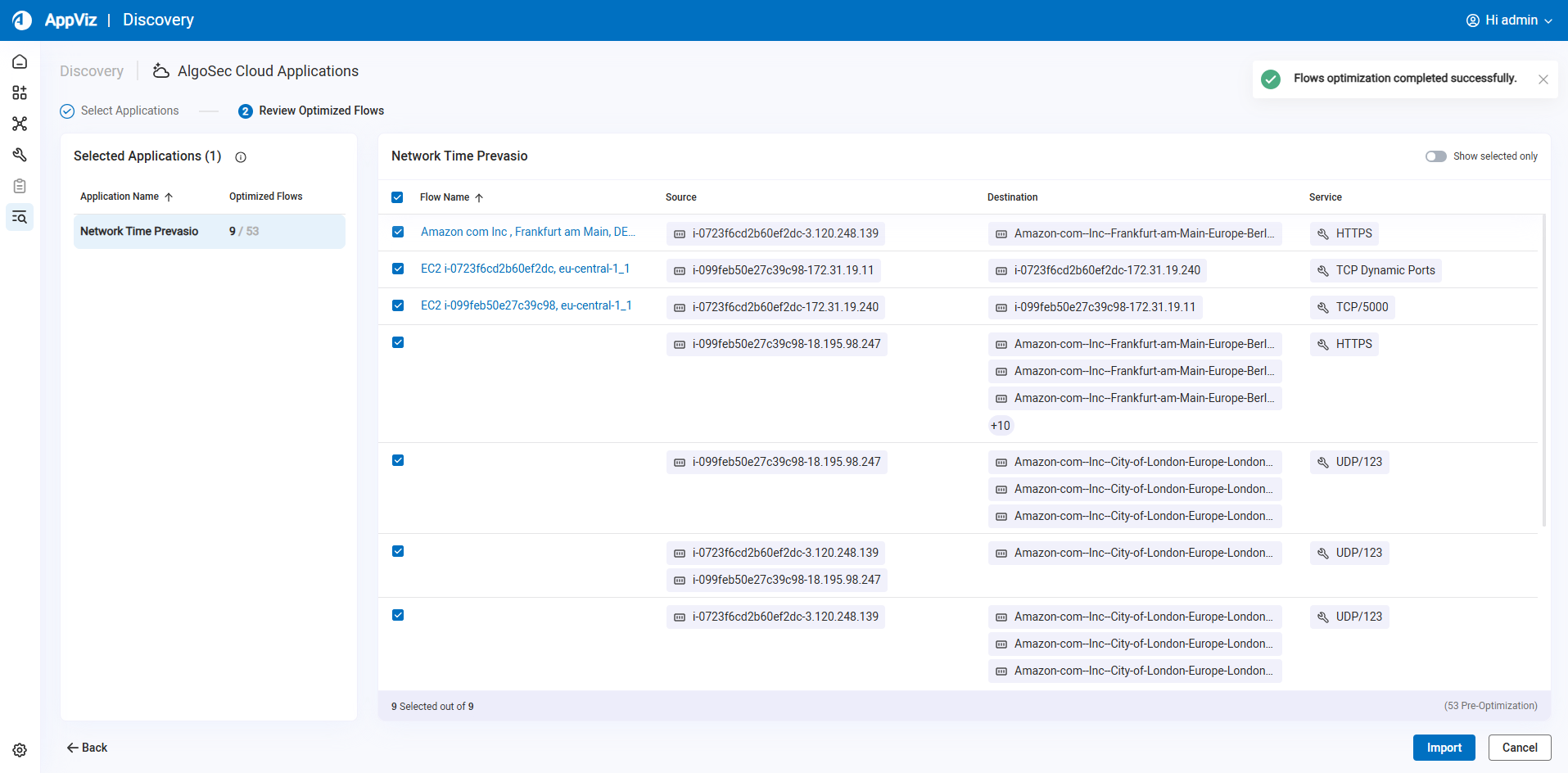Image resolution: width=1568 pixels, height=773 pixels.
Task: Uncheck the select-all flows header checkbox
Action: (397, 197)
